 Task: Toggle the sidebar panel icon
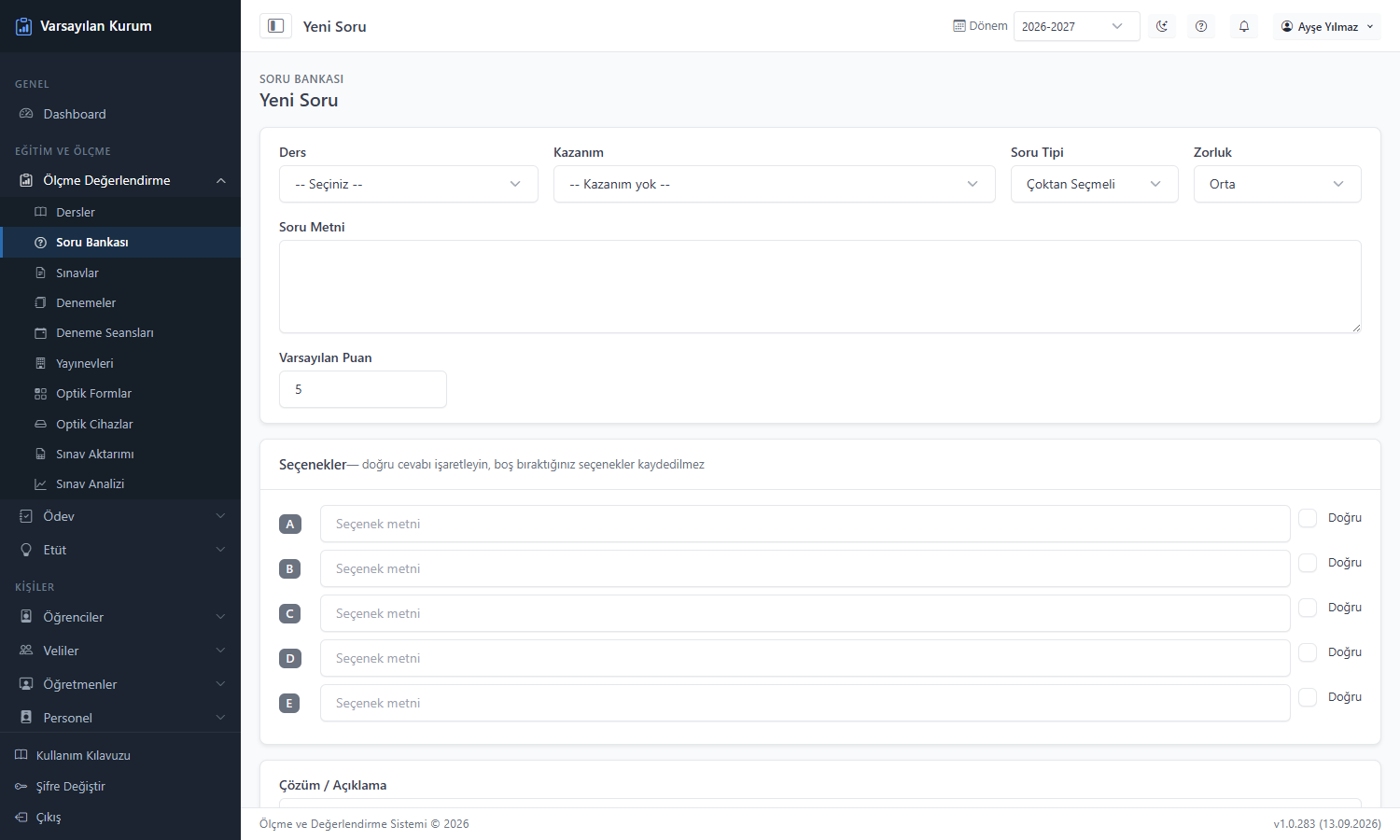coord(275,26)
